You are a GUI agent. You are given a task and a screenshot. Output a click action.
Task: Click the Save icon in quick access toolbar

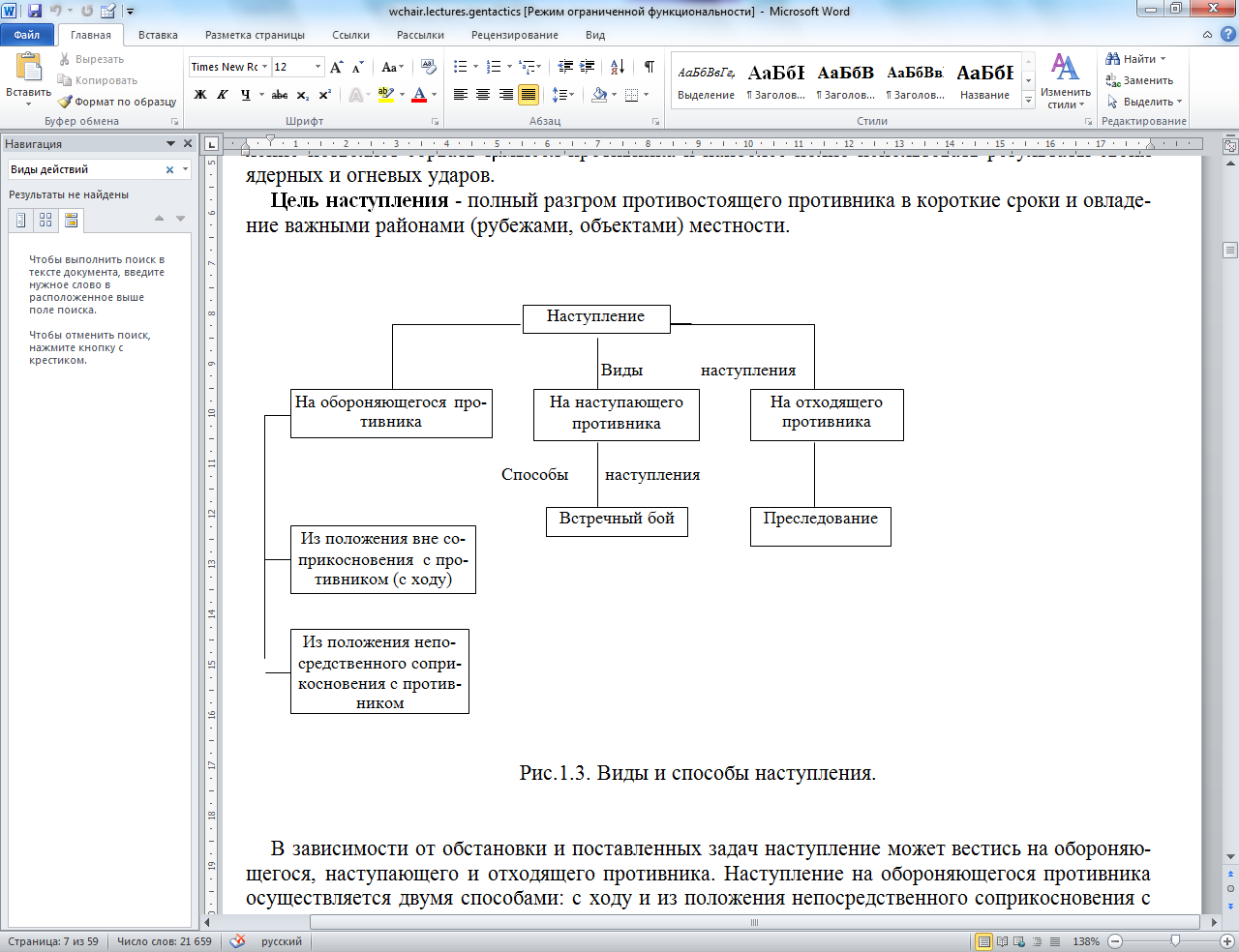coord(35,12)
